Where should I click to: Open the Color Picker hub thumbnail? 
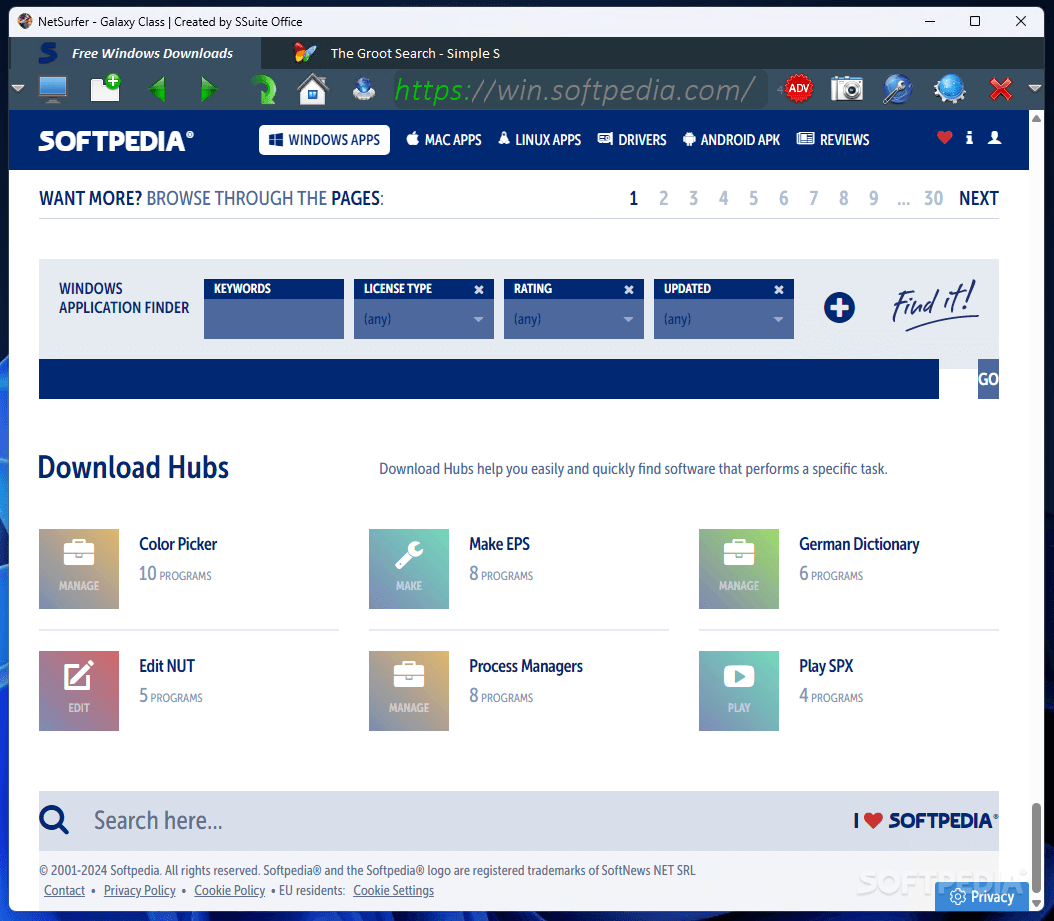tap(79, 569)
